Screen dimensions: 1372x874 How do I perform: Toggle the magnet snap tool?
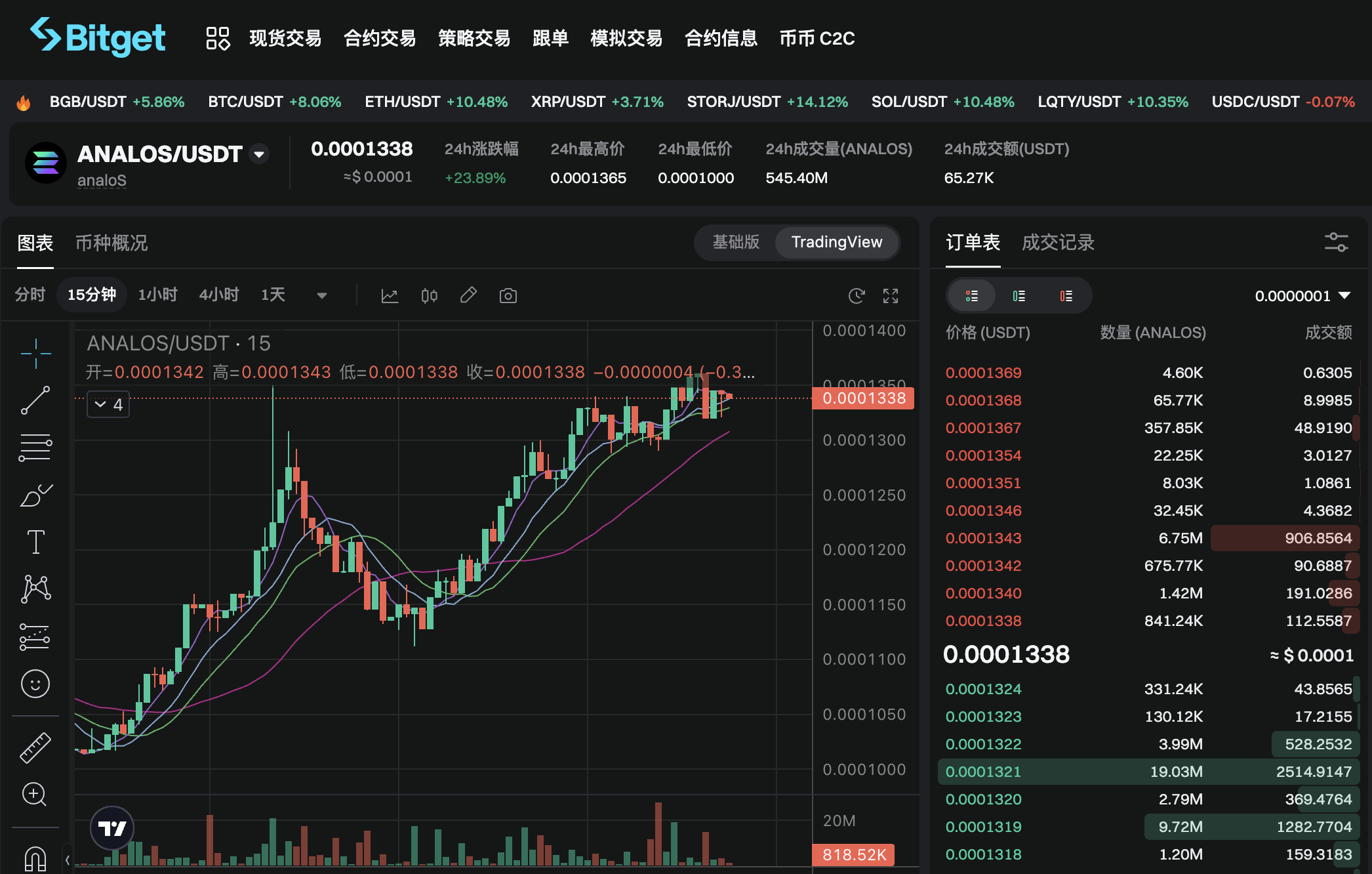tap(35, 858)
